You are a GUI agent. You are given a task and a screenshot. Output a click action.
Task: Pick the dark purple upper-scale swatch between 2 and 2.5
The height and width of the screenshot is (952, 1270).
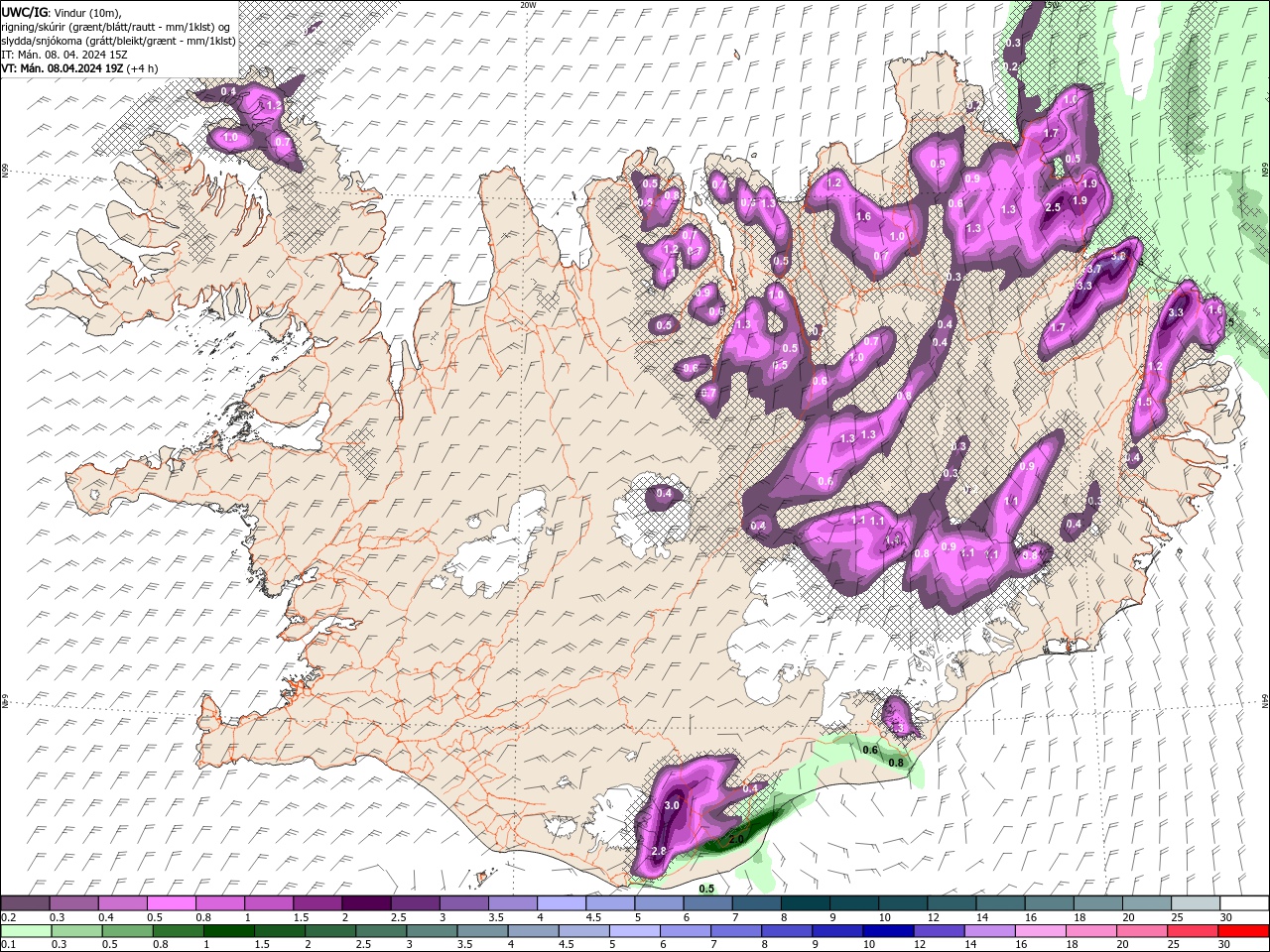pos(365,903)
